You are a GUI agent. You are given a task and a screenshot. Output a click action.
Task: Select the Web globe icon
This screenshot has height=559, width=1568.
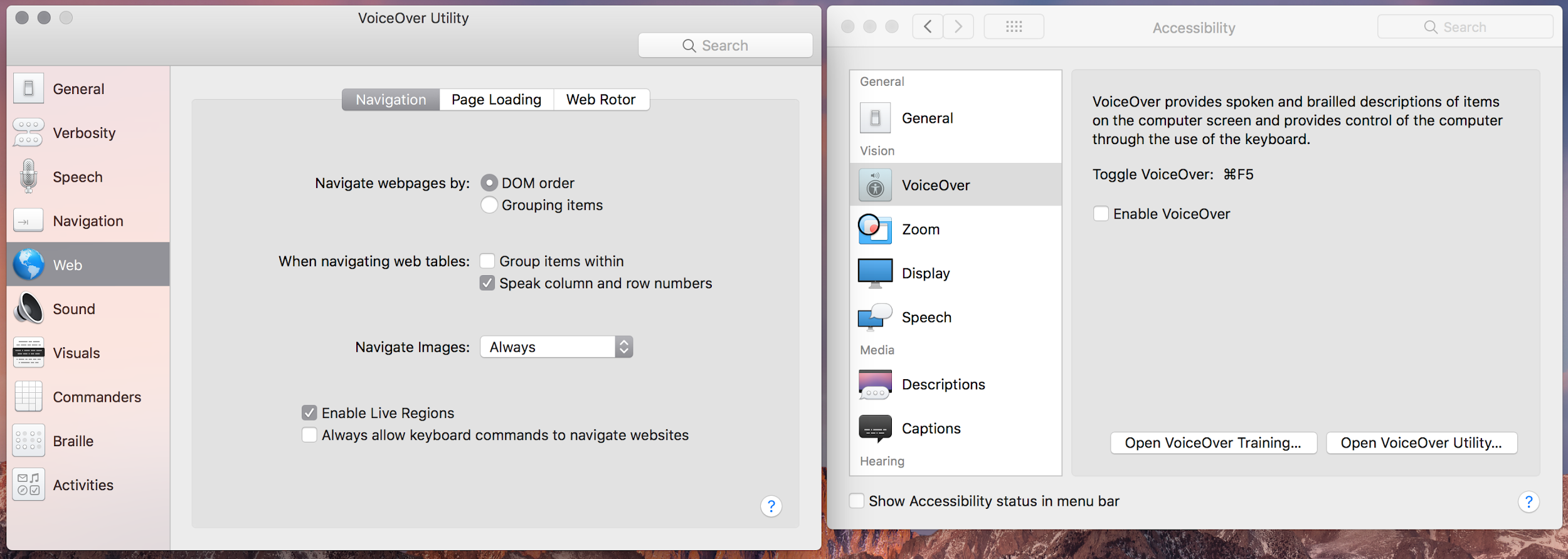pos(28,264)
